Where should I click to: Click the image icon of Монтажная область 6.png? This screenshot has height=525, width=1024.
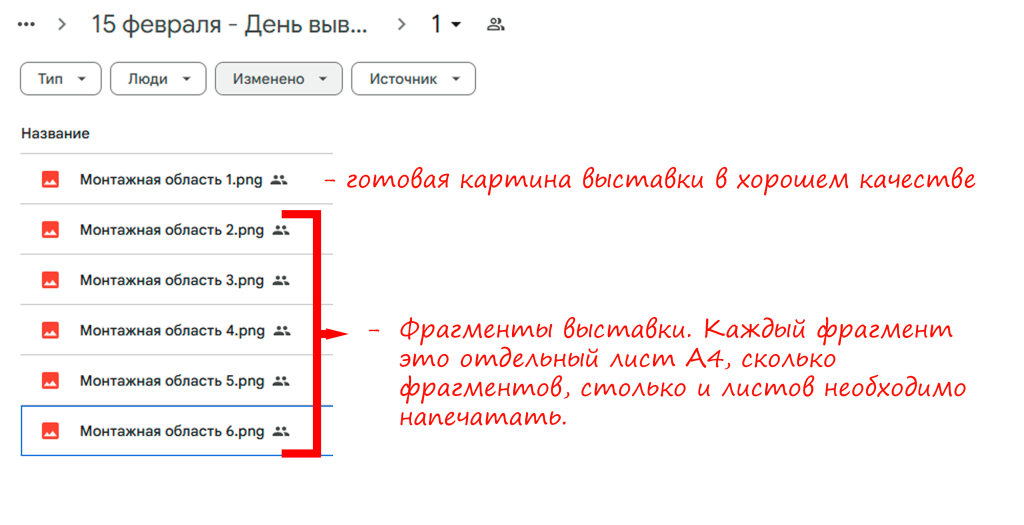[50, 431]
